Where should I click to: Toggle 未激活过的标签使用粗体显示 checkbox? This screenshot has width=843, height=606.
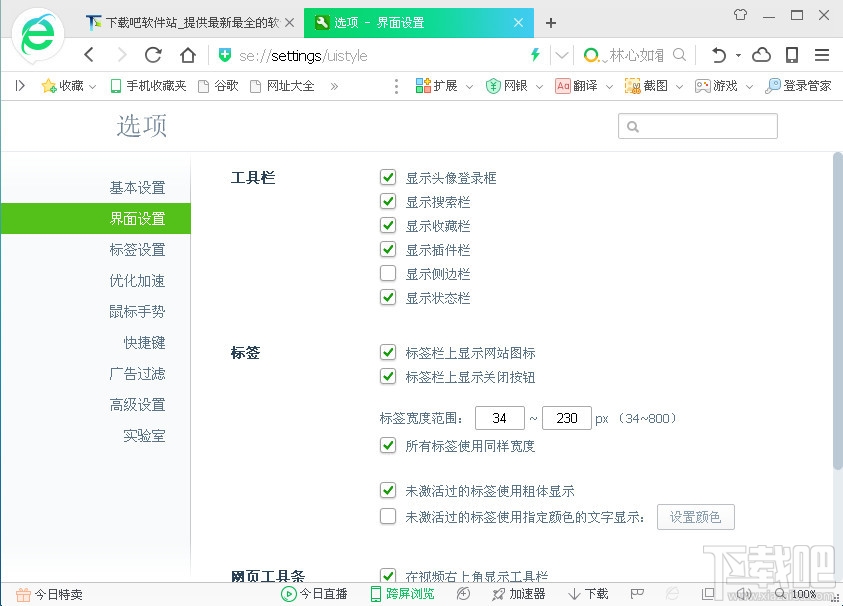(x=388, y=490)
